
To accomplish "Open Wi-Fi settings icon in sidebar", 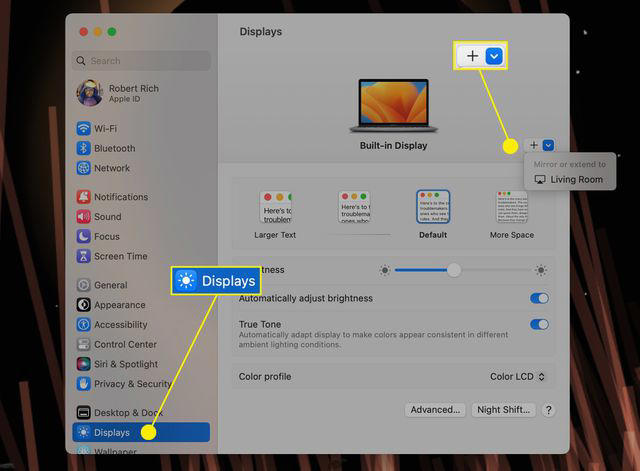I will (84, 129).
